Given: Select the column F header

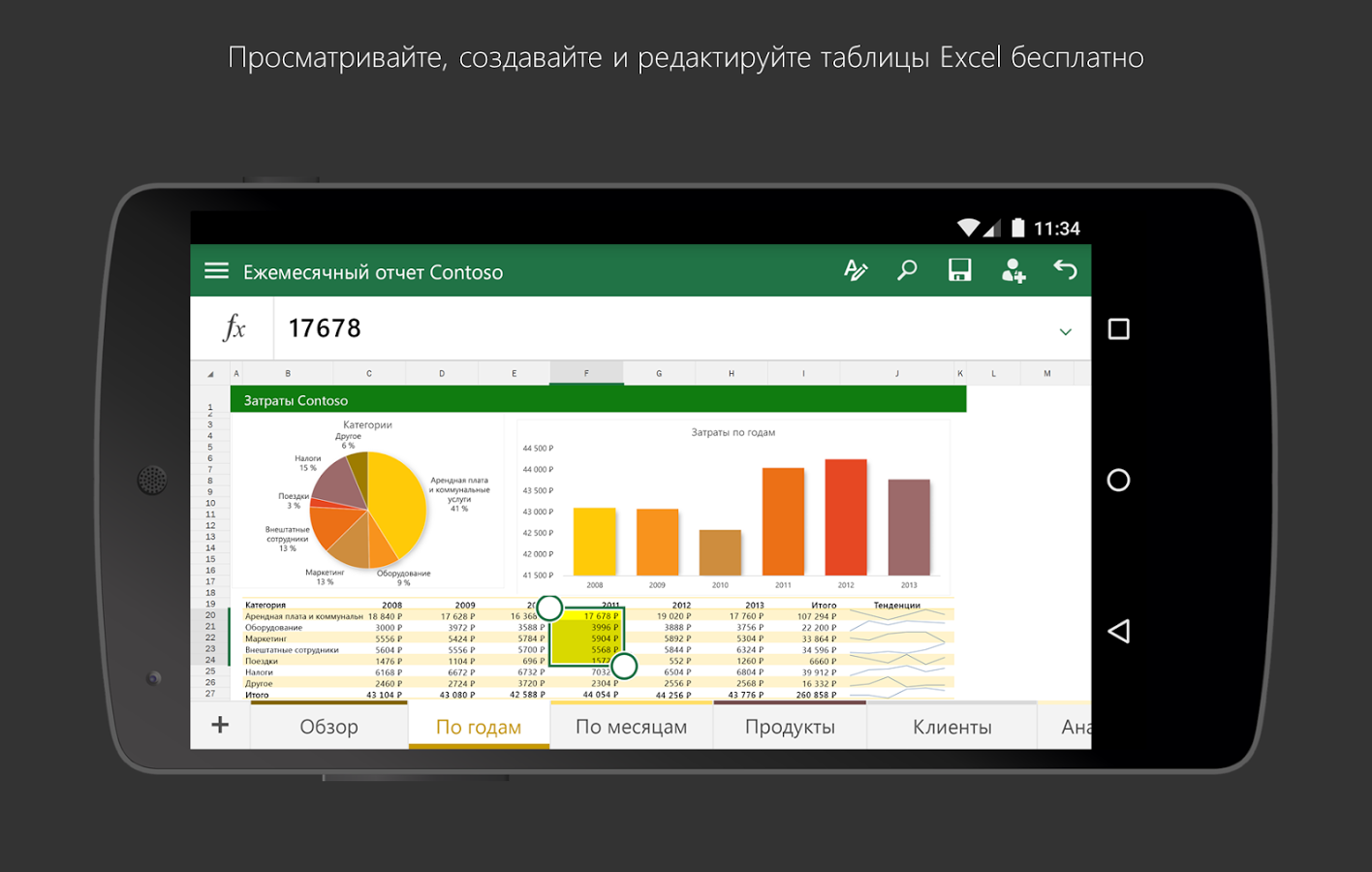Looking at the screenshot, I should tap(586, 373).
